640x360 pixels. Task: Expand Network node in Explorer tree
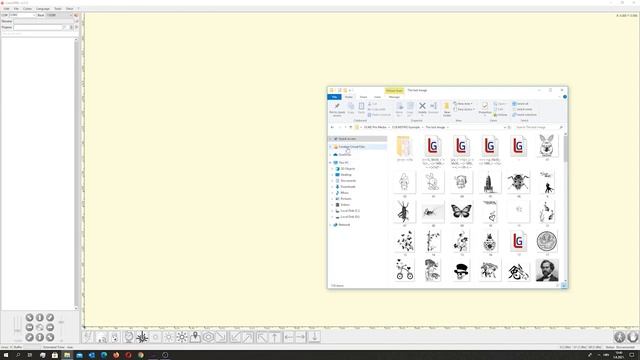[331, 225]
